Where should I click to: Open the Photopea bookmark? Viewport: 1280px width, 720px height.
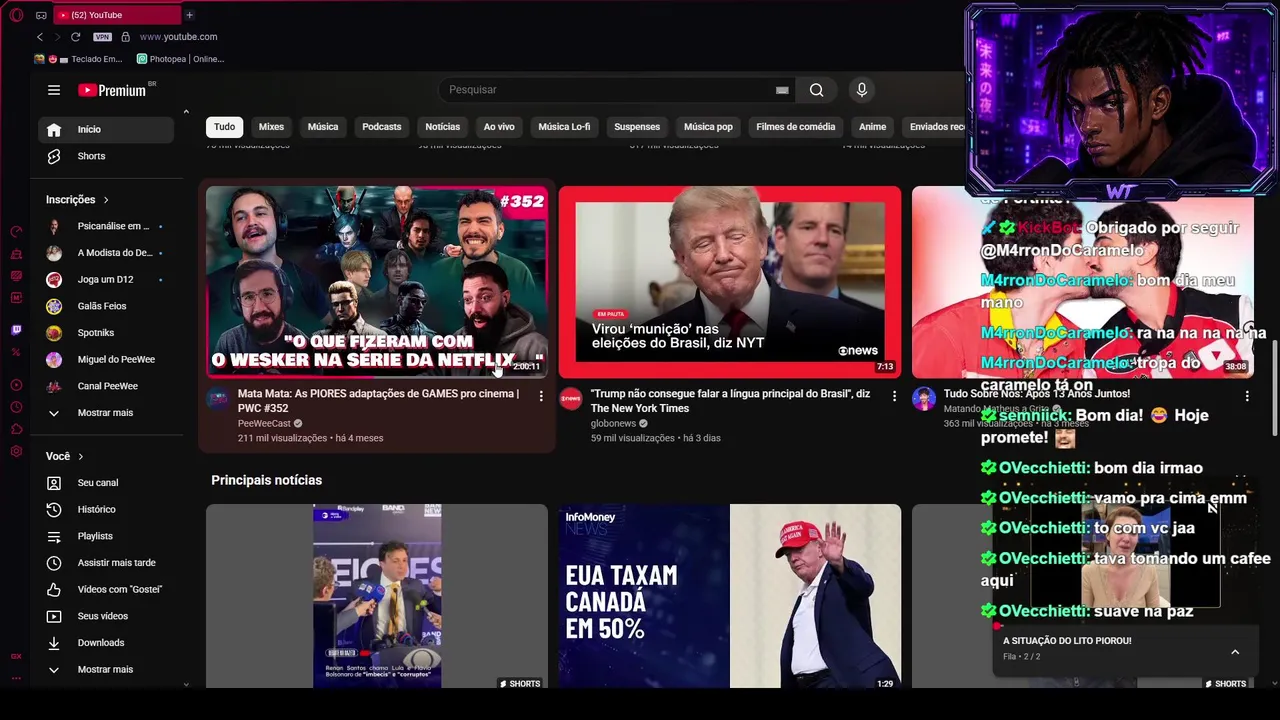[181, 59]
